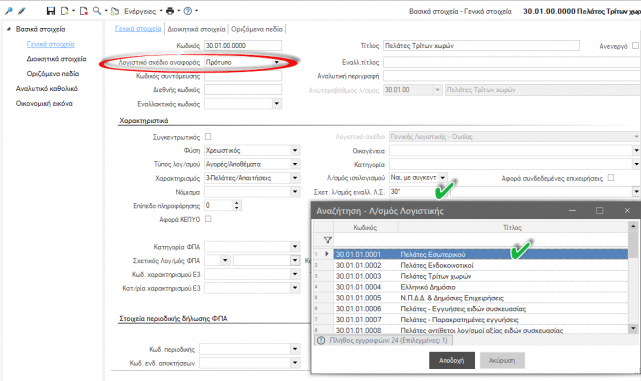Select row Ν.Π.Δ.Δ. & Δημόσιες Επιχειρήσεις
The height and width of the screenshot is (381, 641).
pos(480,298)
